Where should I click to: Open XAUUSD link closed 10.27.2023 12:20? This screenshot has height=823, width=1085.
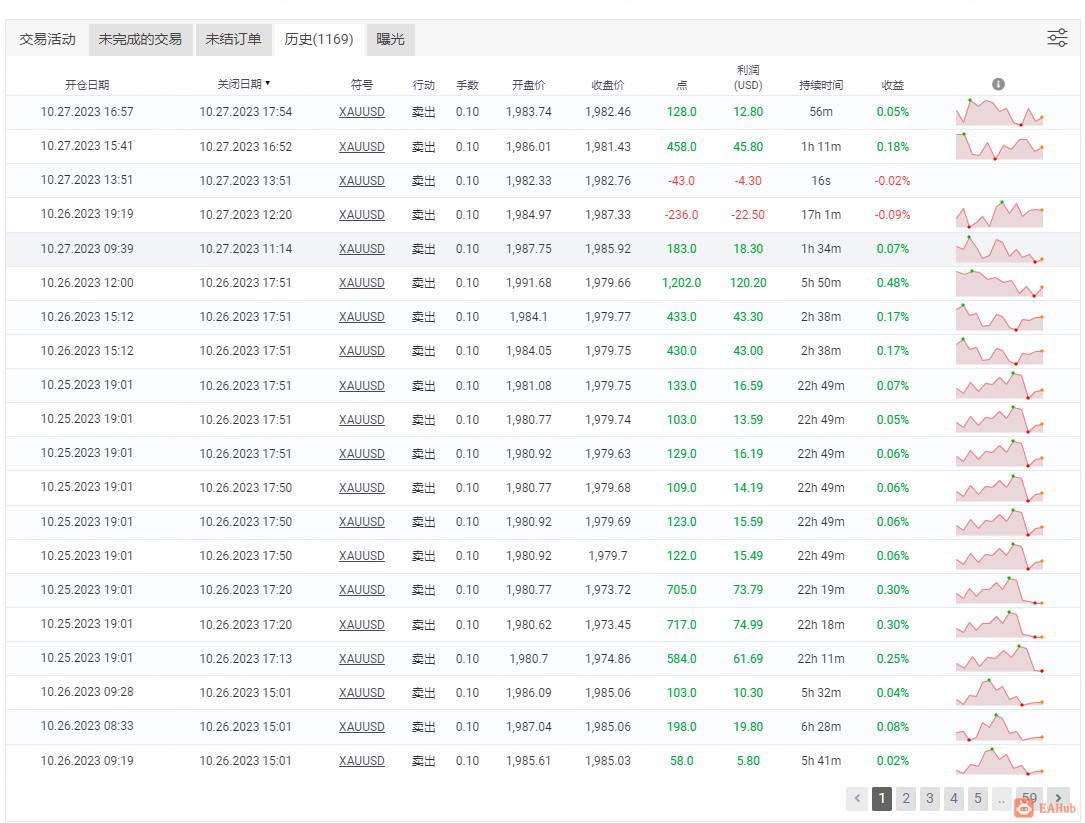pos(362,215)
